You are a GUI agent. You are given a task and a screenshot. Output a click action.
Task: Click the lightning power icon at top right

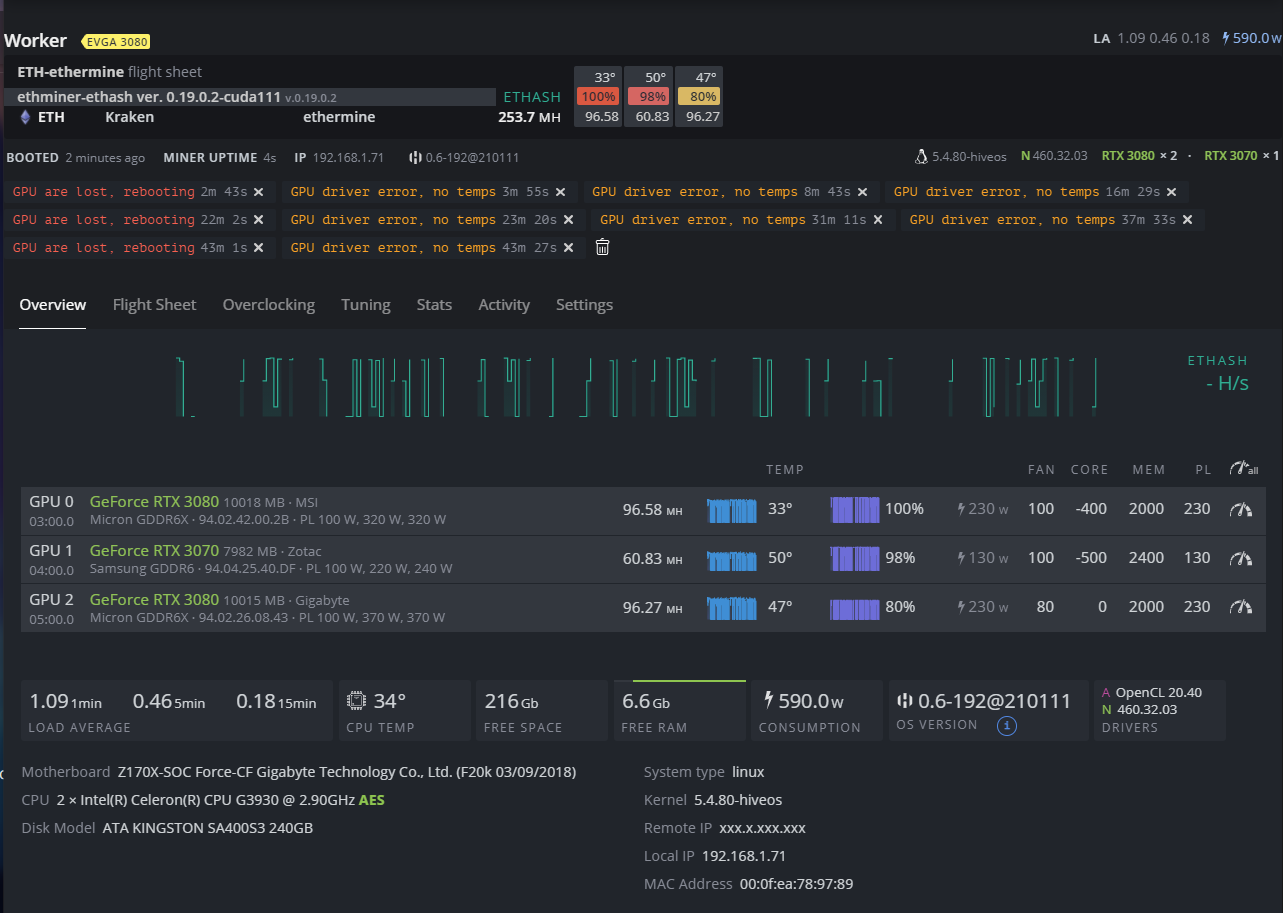1228,38
